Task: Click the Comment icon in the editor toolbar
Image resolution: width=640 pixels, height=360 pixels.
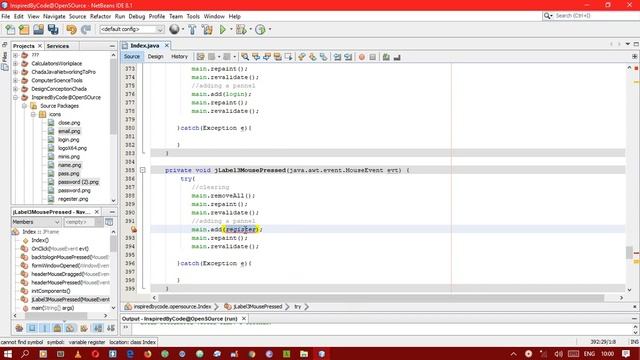Action: pyautogui.click(x=386, y=57)
